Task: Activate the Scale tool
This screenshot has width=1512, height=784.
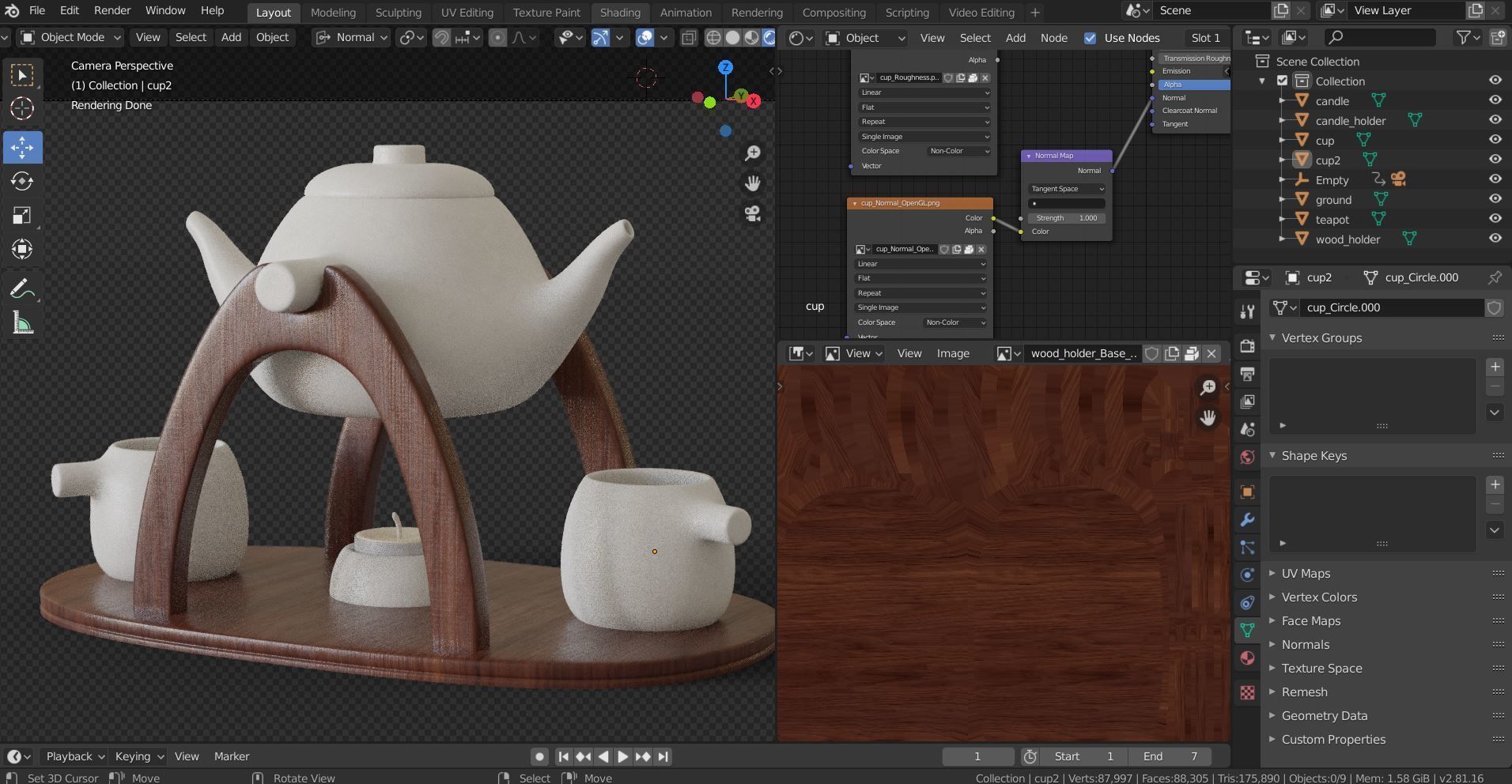Action: click(22, 215)
